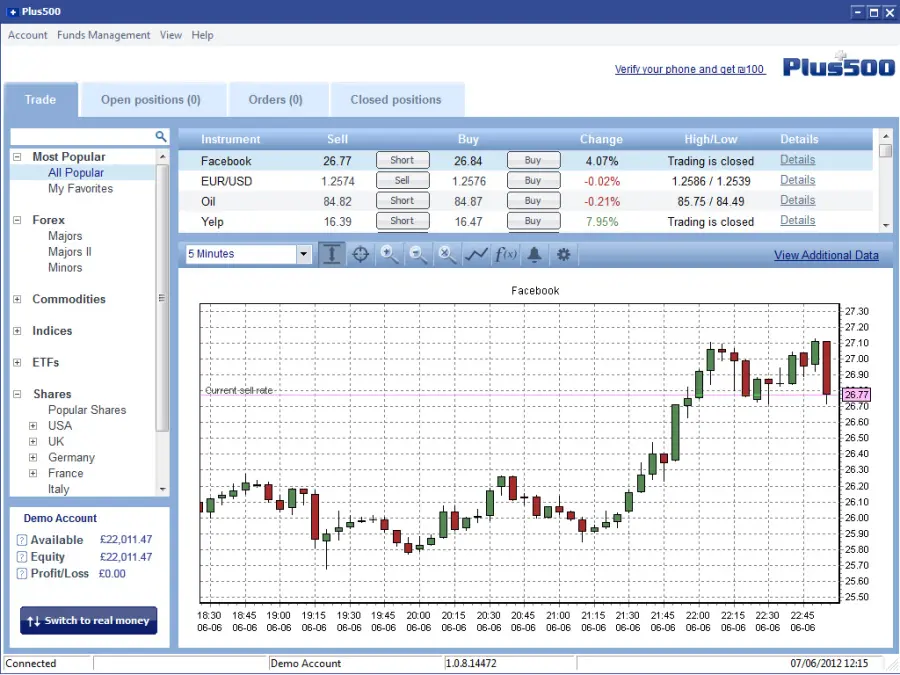This screenshot has width=900, height=675.
Task: Open the chart settings gear icon
Action: (562, 254)
